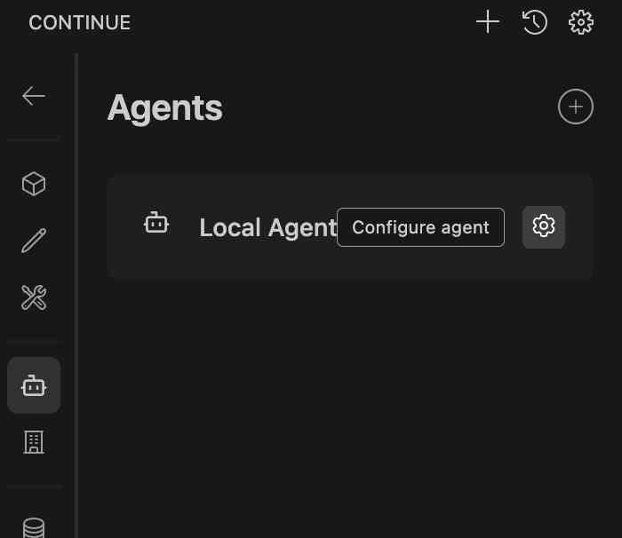622x538 pixels.
Task: Click the robot icon beside Local Agent
Action: click(156, 223)
